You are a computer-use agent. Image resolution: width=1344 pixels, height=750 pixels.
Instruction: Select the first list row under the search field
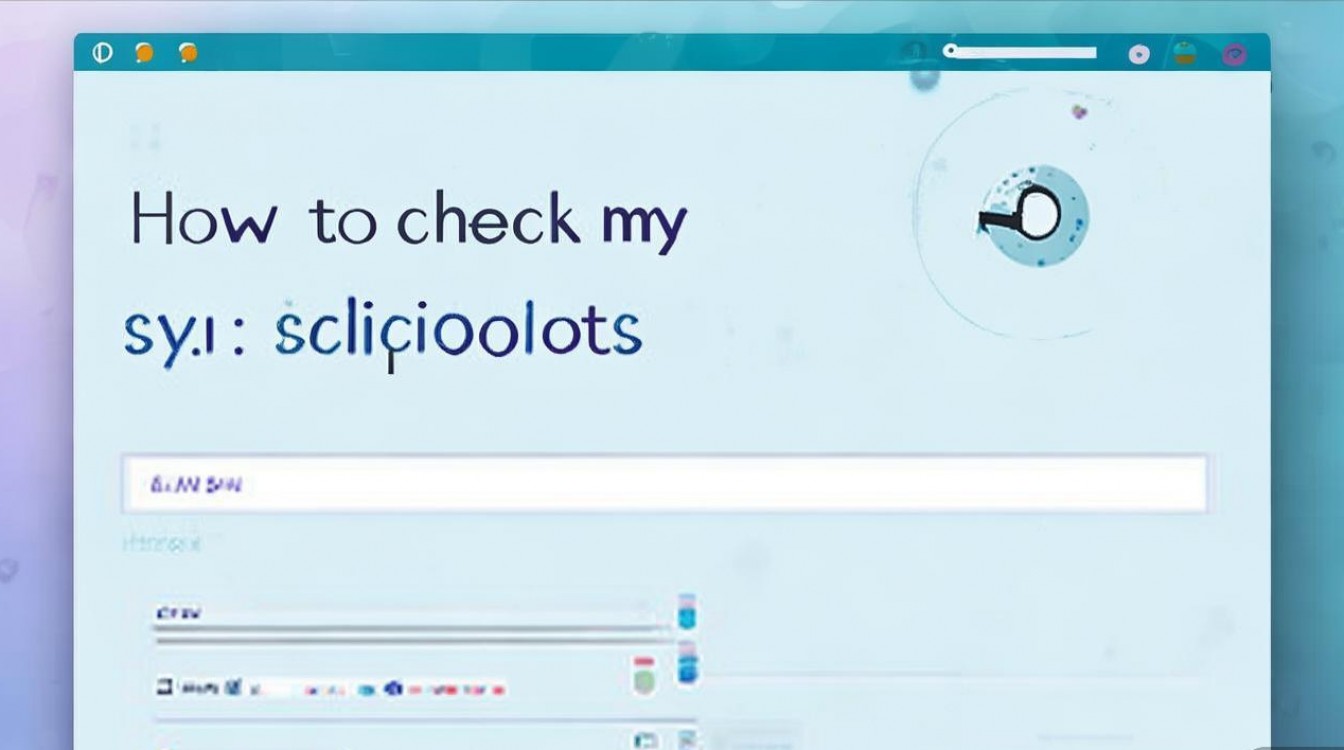(x=400, y=613)
